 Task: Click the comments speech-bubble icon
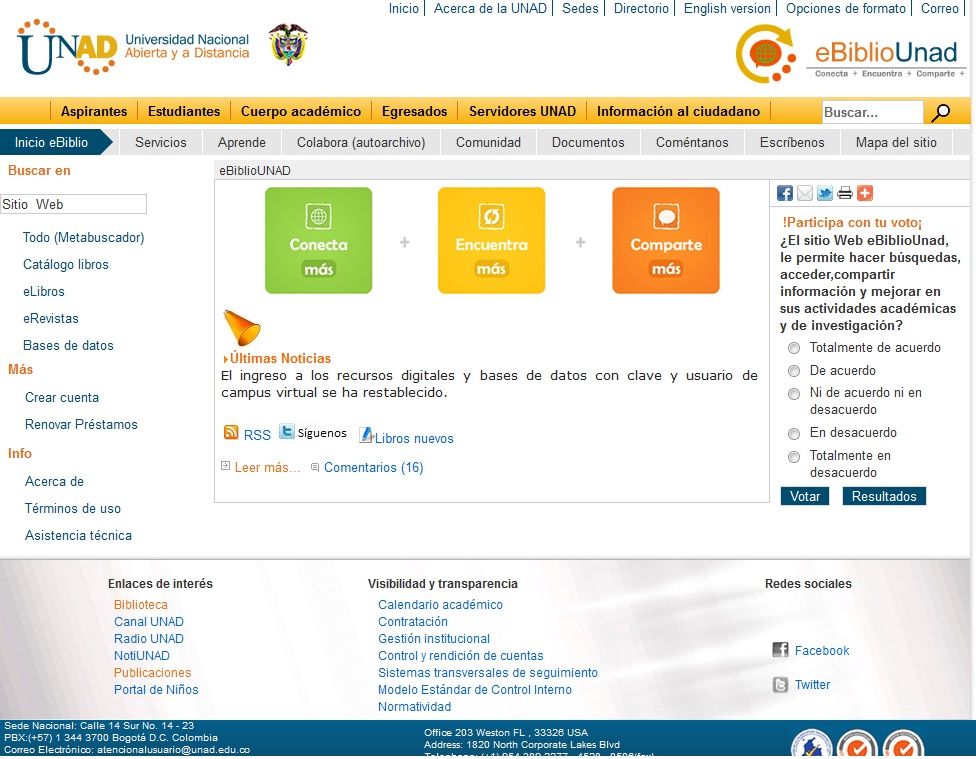(x=315, y=467)
